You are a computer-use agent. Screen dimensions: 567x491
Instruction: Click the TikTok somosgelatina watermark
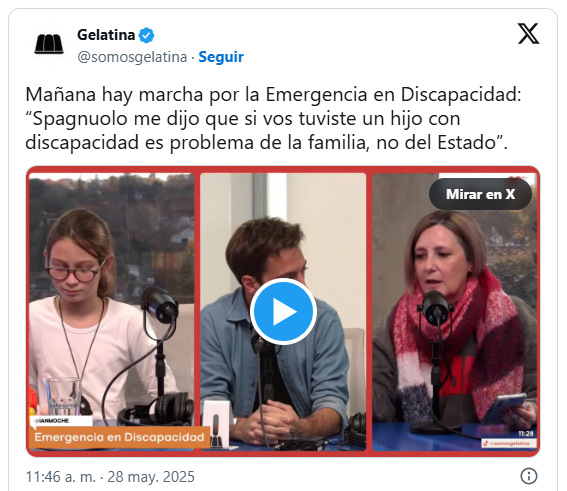pyautogui.click(x=508, y=443)
